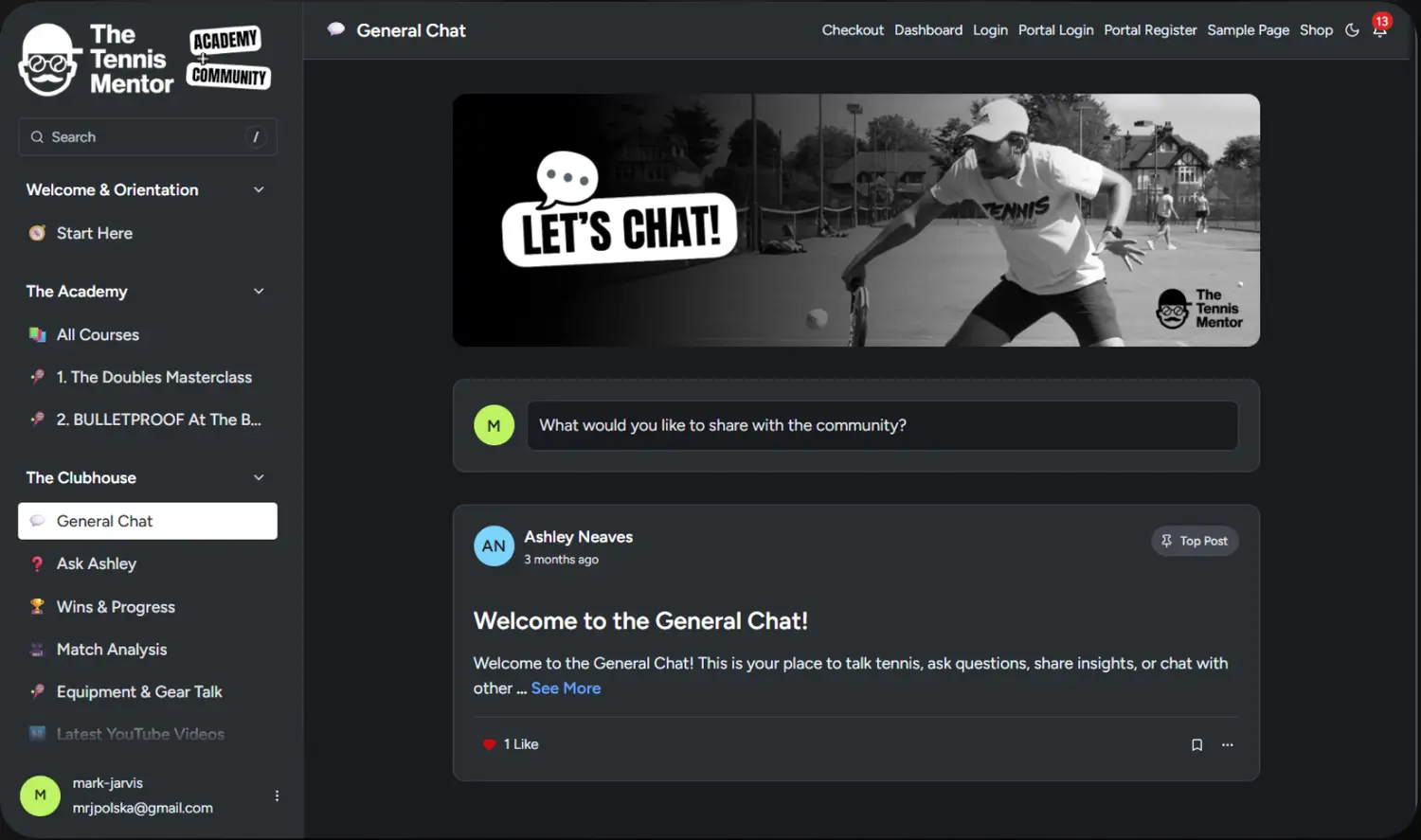
Task: Open Wins & Progress space
Action: pos(148,607)
